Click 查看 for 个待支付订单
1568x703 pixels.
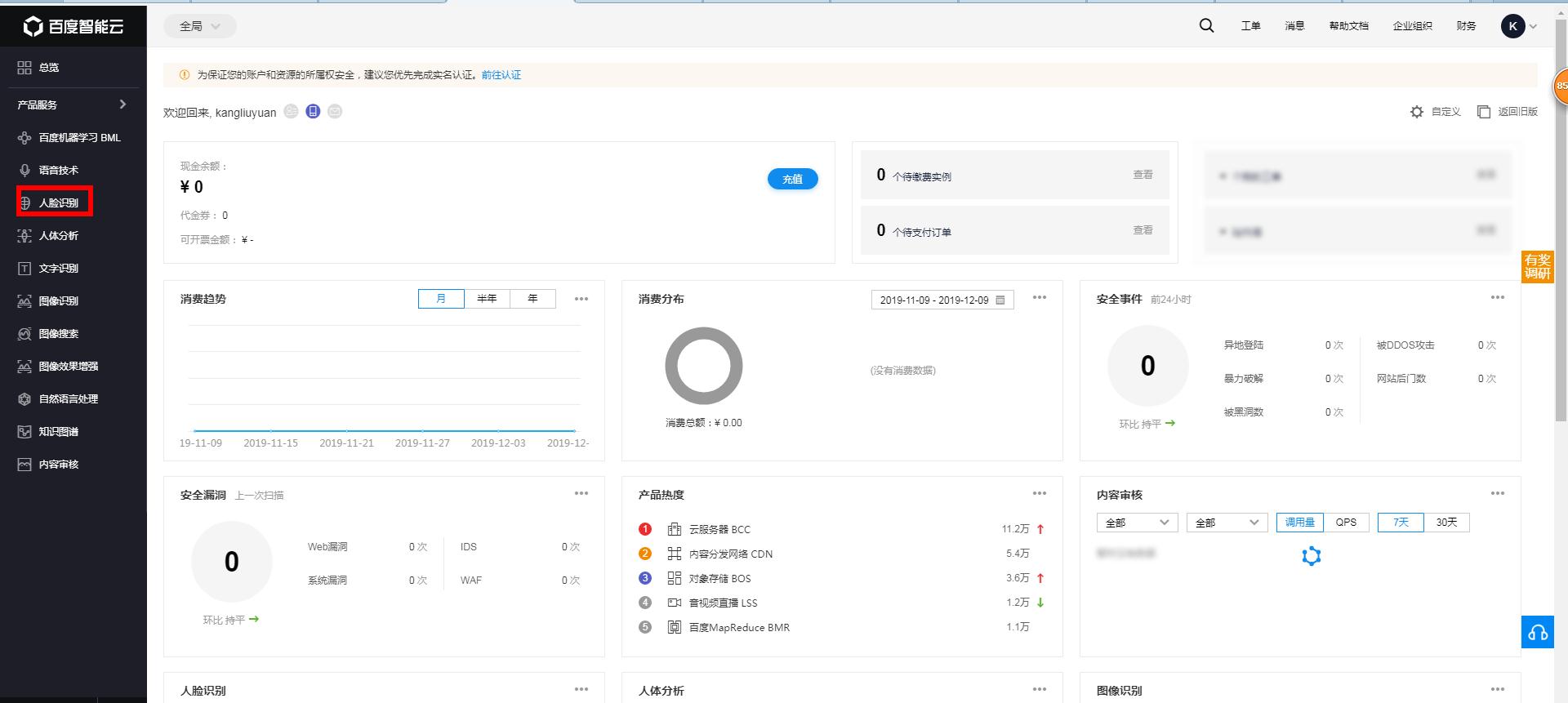point(1143,230)
